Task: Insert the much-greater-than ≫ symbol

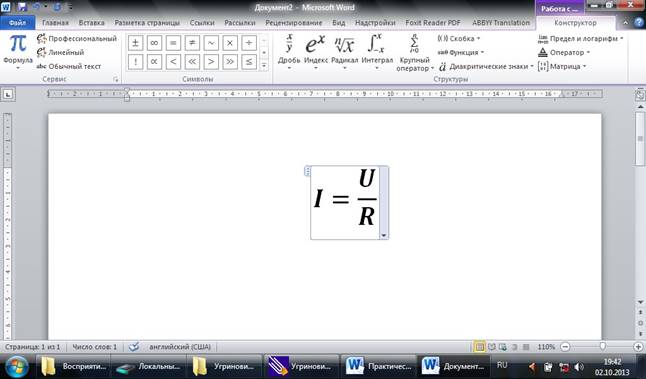Action: [x=230, y=62]
